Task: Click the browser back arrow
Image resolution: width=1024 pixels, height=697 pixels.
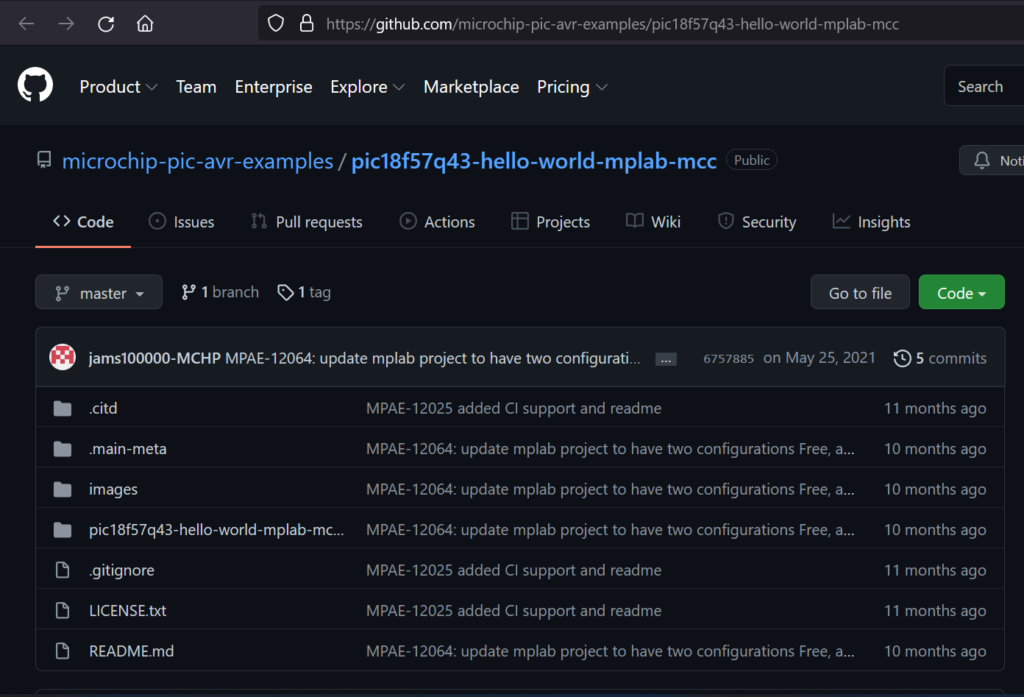Action: [27, 23]
